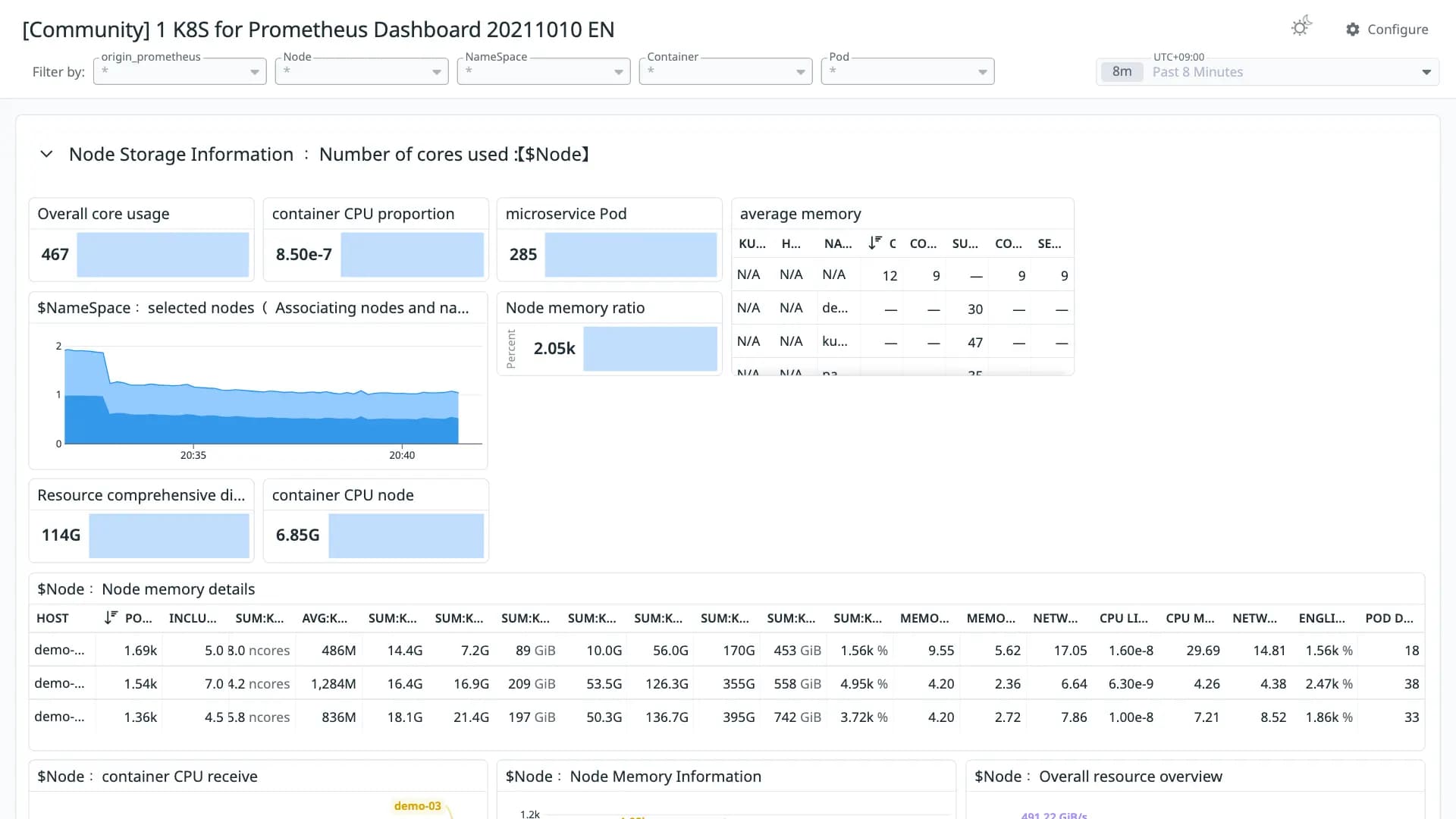Open the origin_prometheus filter dropdown
The width and height of the screenshot is (1456, 819).
click(x=180, y=71)
